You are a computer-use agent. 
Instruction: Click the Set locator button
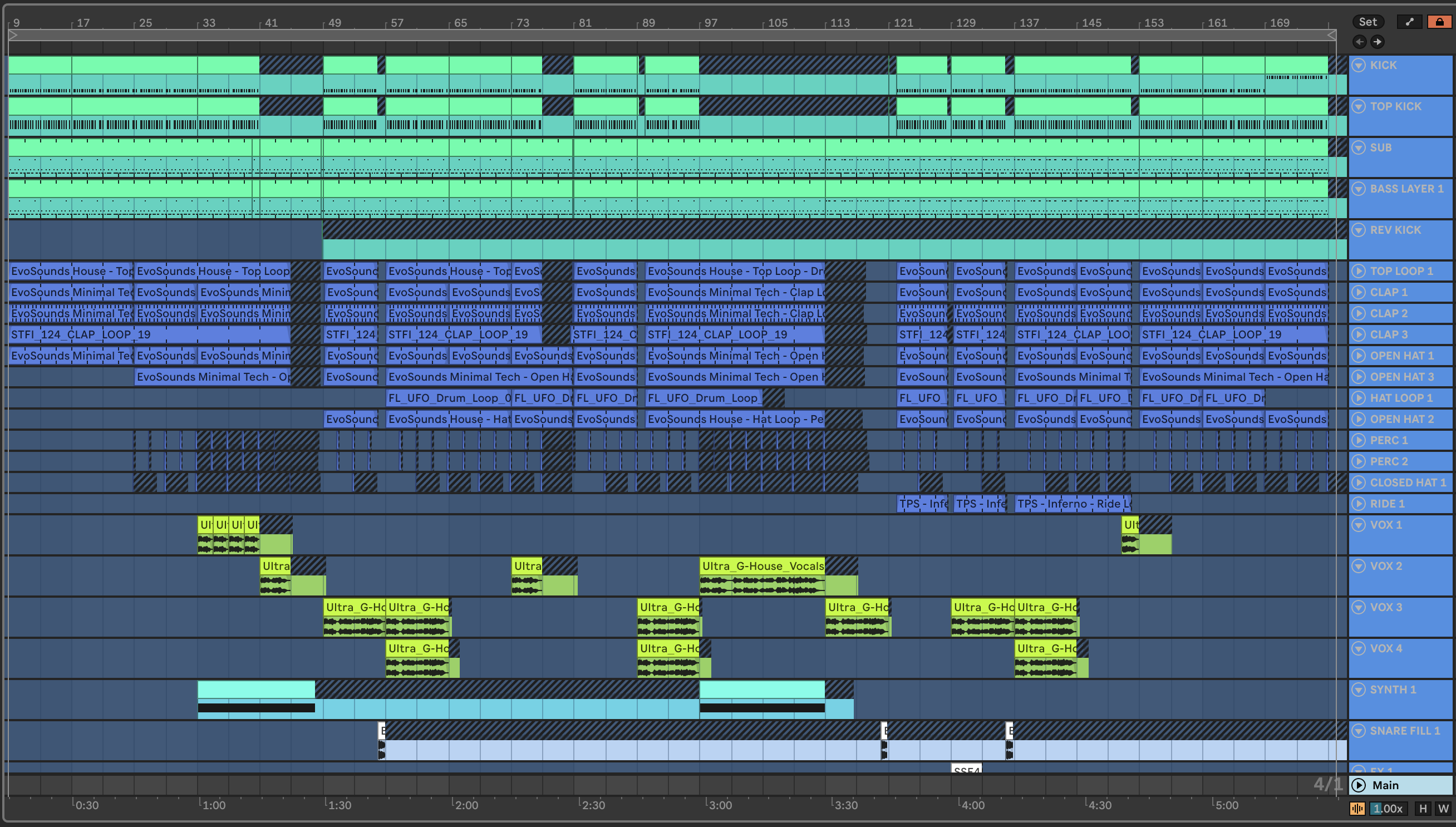(x=1368, y=22)
